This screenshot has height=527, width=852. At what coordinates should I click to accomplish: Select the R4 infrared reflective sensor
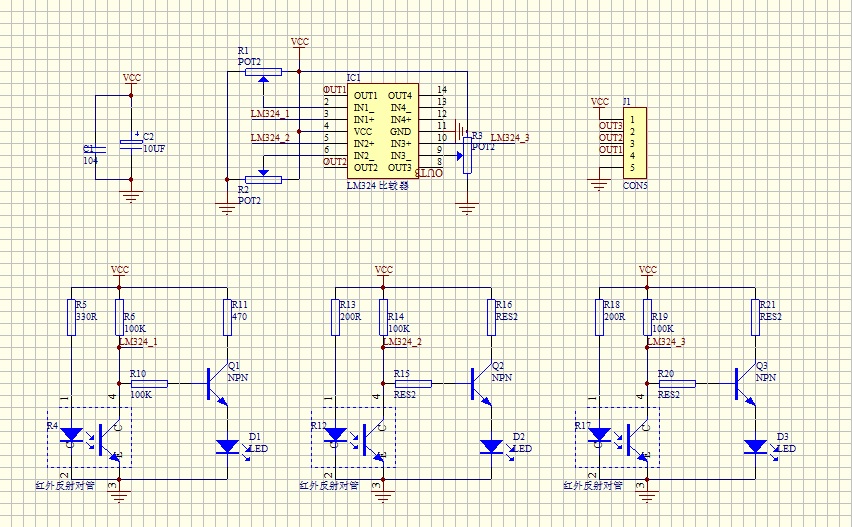click(x=87, y=438)
